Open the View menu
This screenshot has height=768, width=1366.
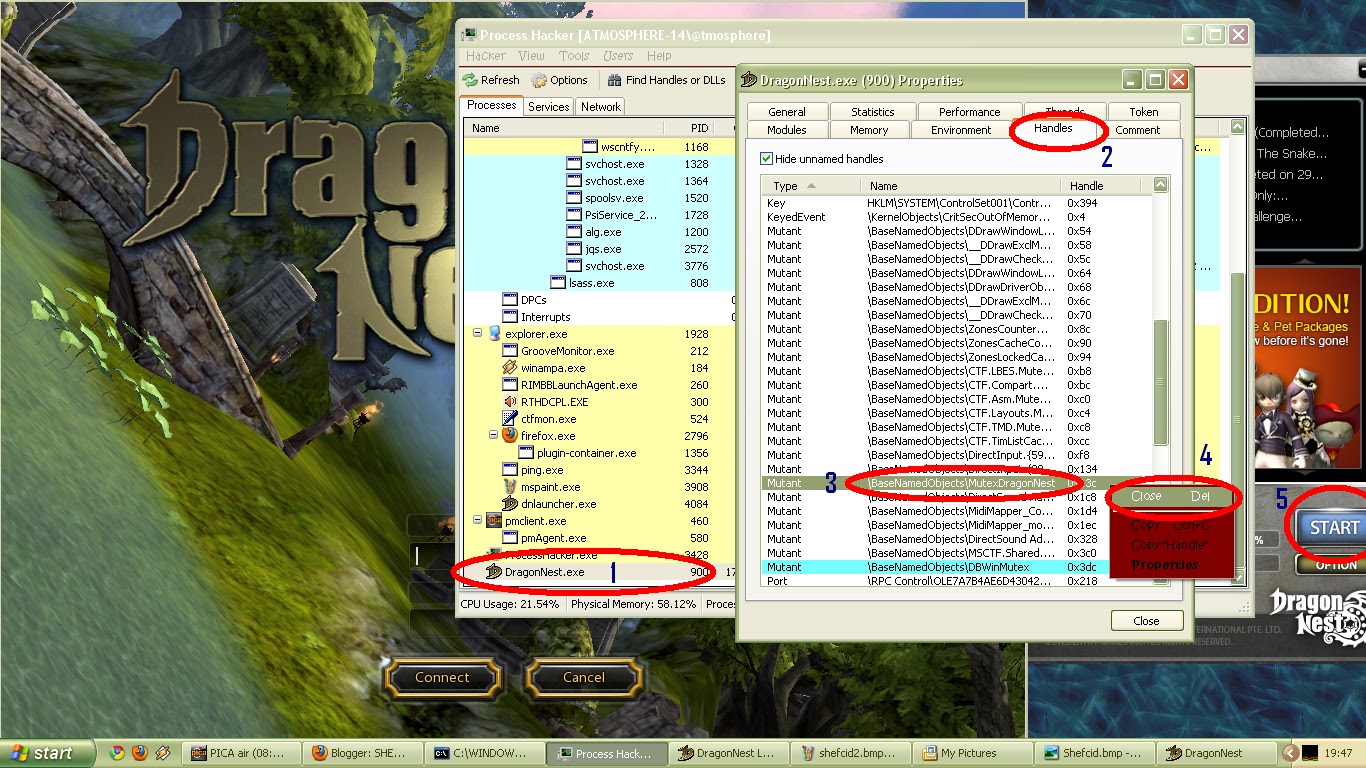tap(532, 56)
